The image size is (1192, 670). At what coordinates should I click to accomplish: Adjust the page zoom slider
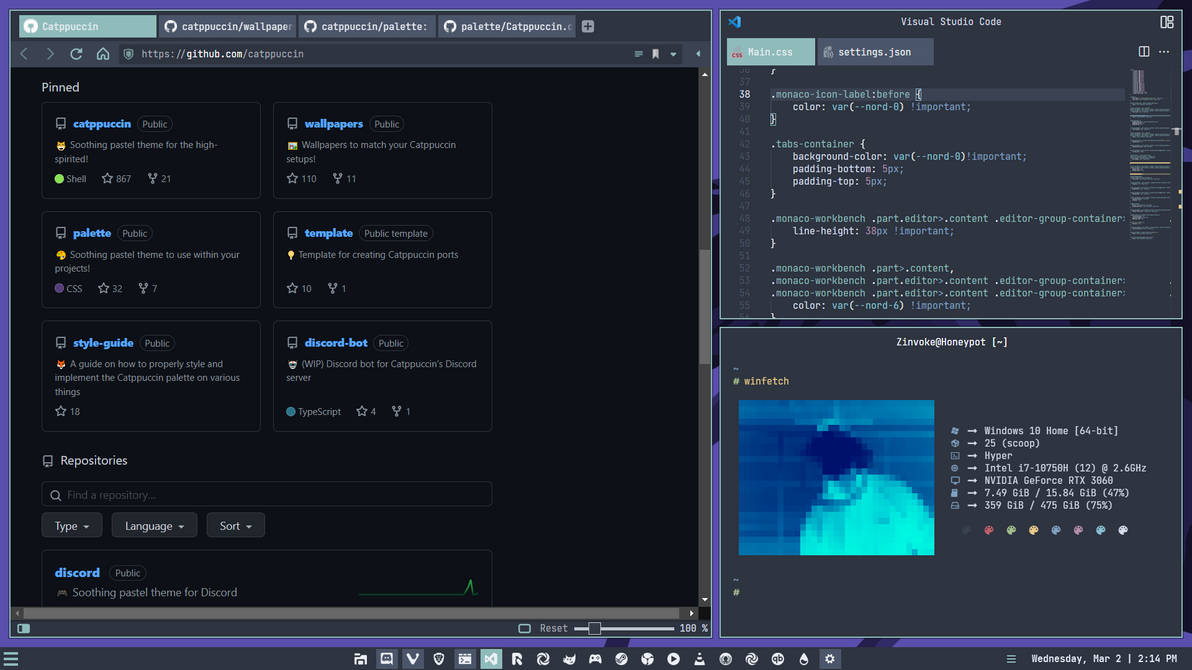[623, 628]
